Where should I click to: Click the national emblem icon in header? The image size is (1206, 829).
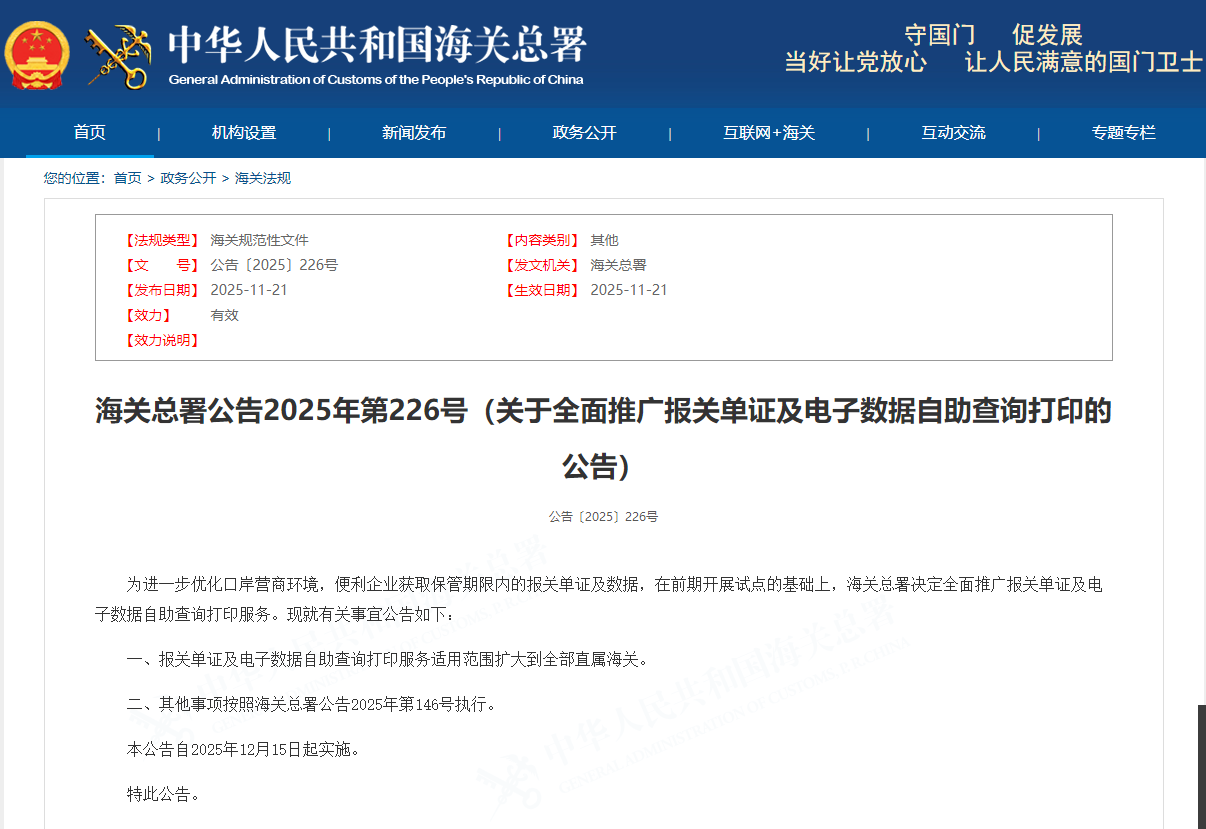pos(37,54)
